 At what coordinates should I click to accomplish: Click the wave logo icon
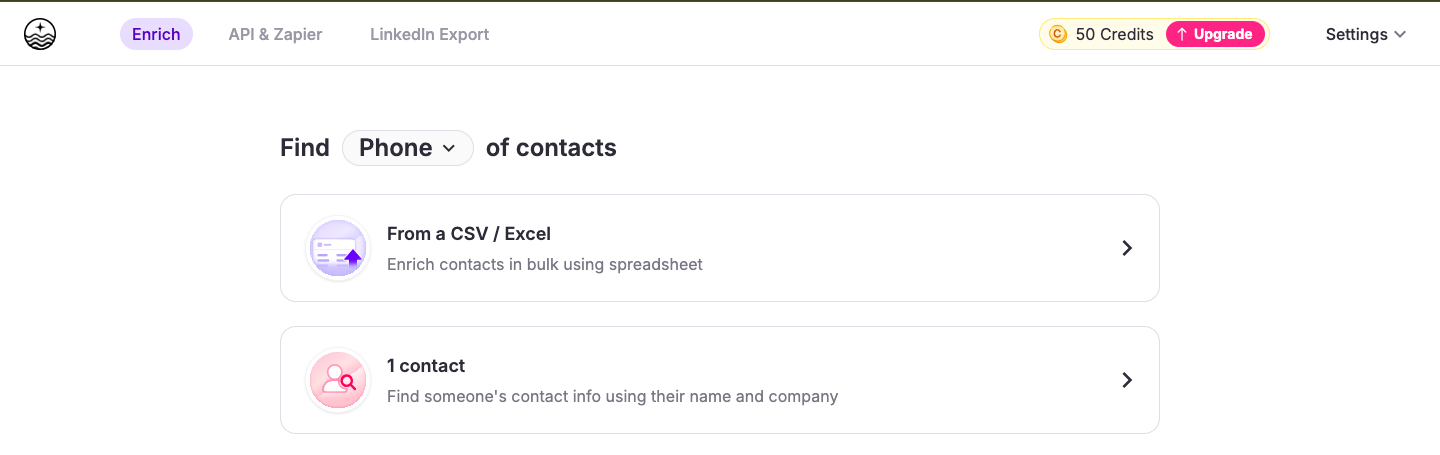pyautogui.click(x=40, y=35)
